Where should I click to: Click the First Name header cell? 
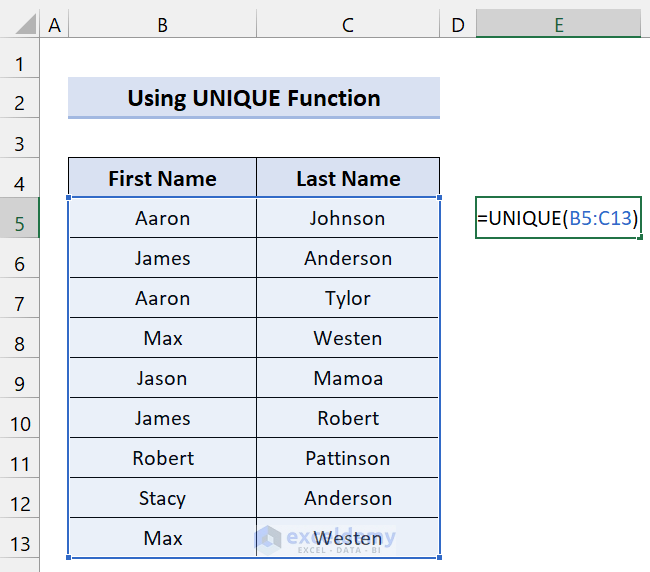[x=162, y=179]
